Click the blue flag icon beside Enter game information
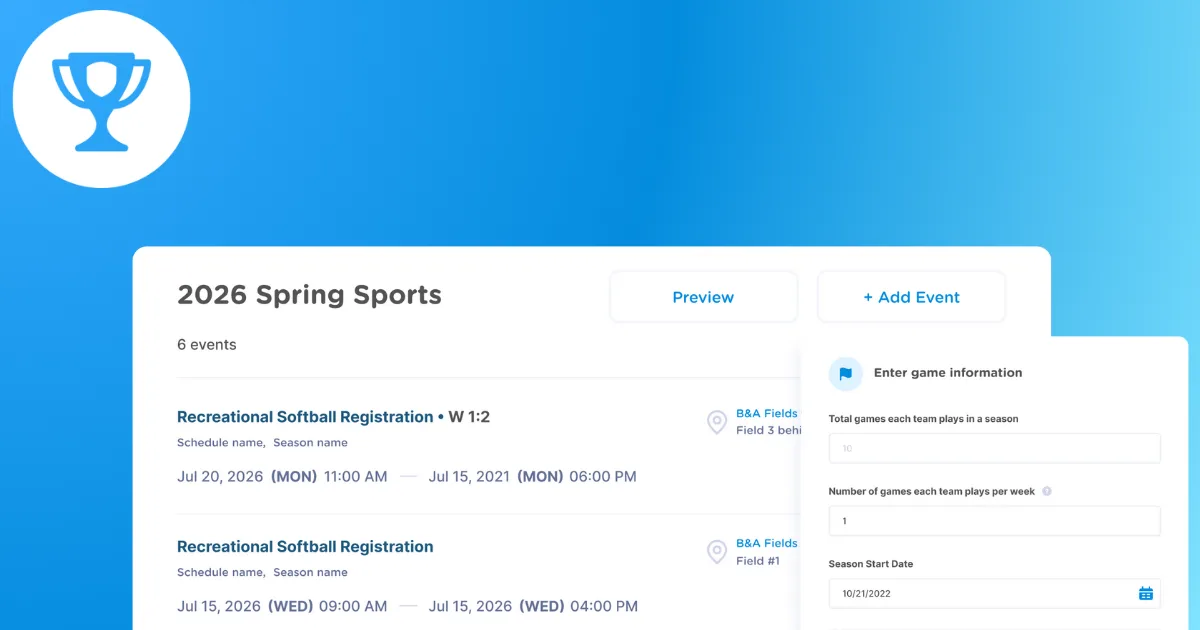 tap(845, 373)
